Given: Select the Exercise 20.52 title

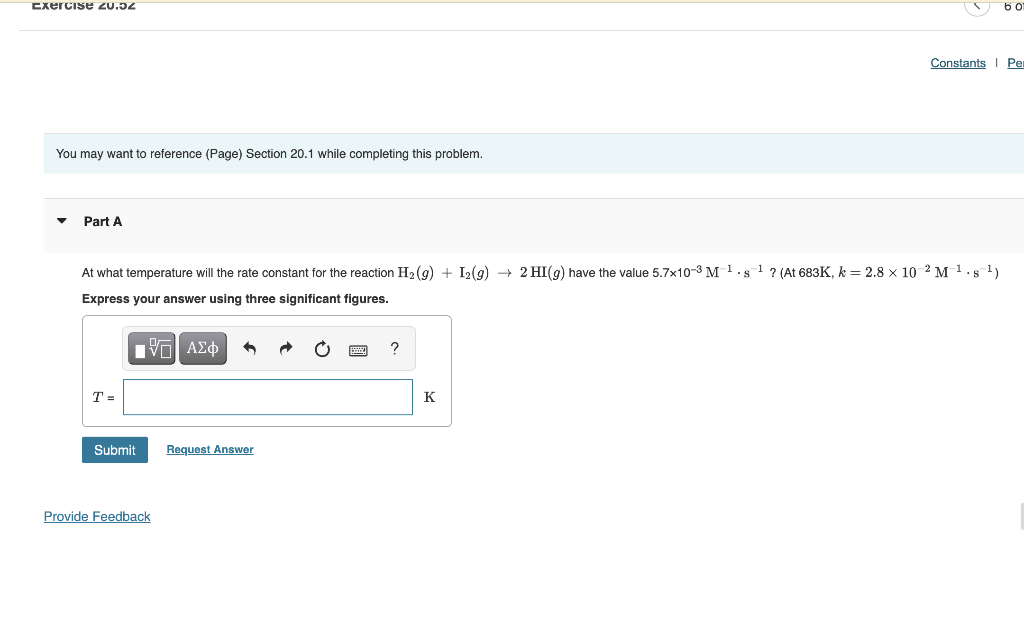Looking at the screenshot, I should (x=83, y=6).
